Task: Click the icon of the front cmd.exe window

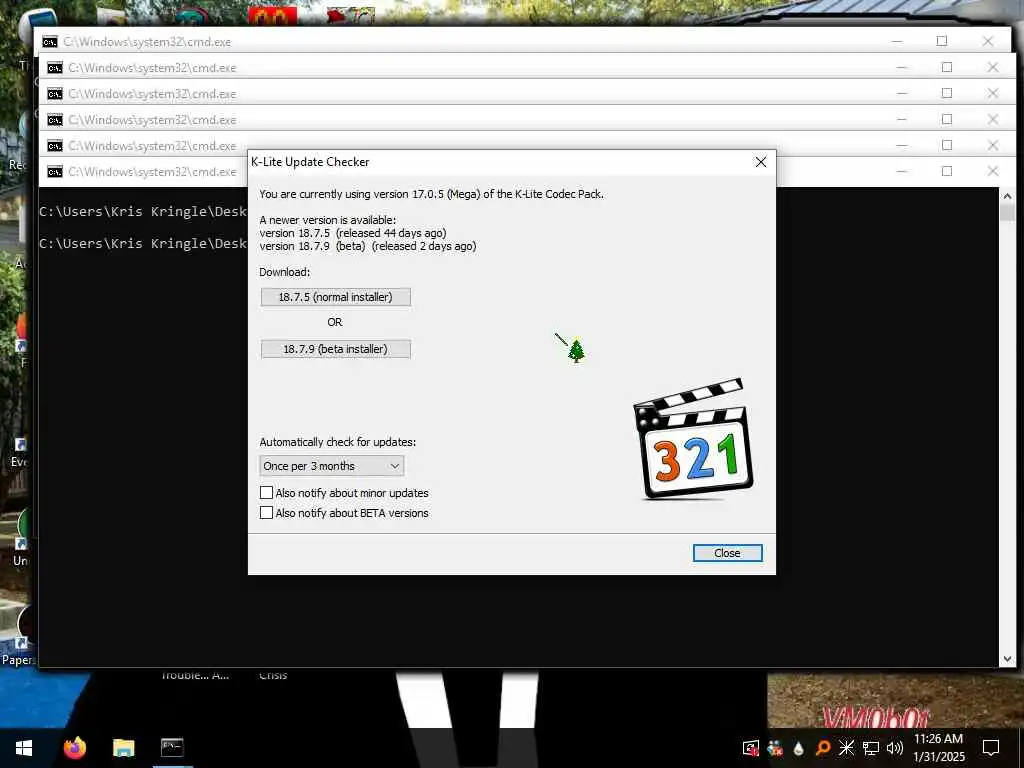Action: point(55,172)
